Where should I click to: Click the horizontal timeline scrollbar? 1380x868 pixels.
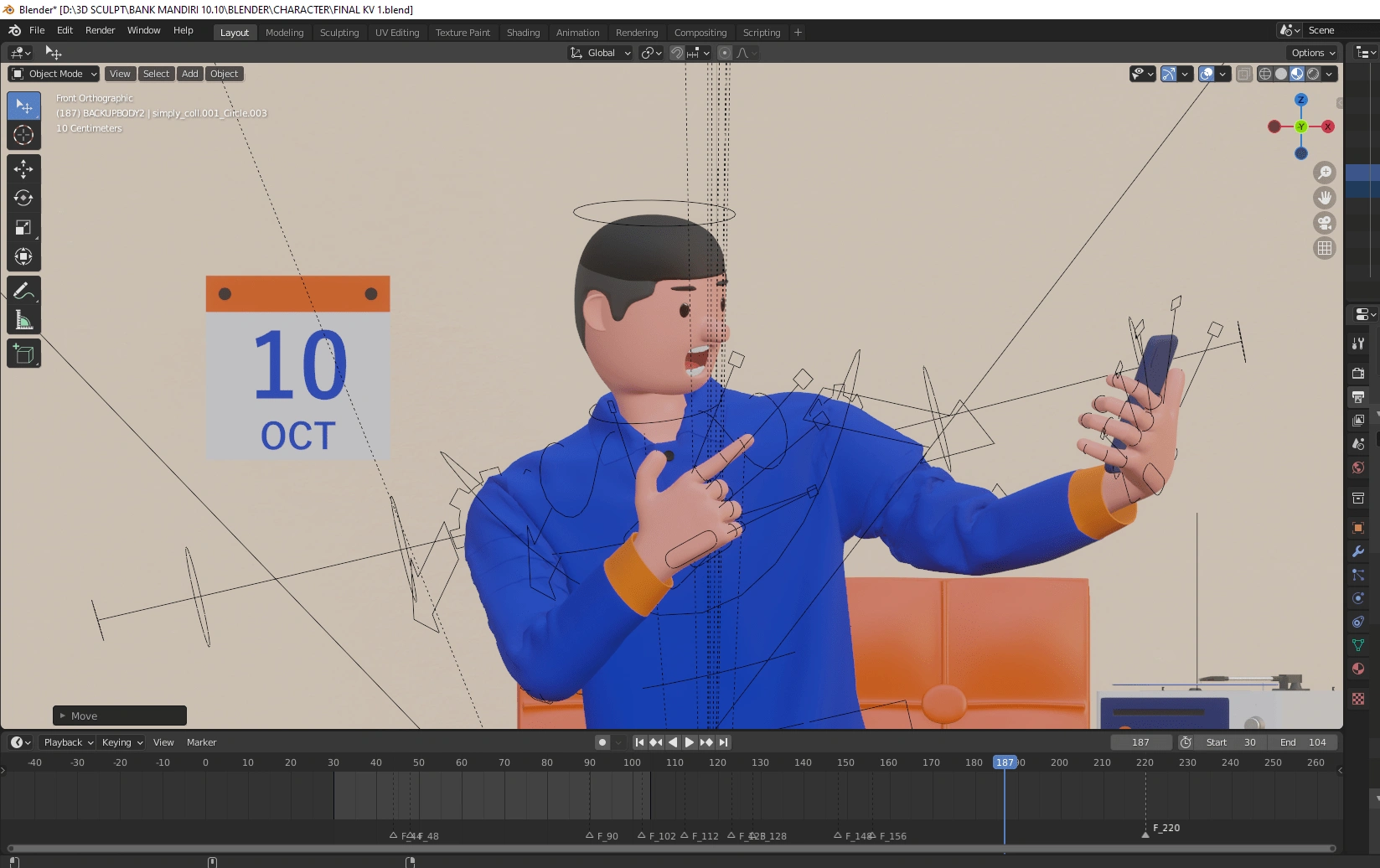670,848
